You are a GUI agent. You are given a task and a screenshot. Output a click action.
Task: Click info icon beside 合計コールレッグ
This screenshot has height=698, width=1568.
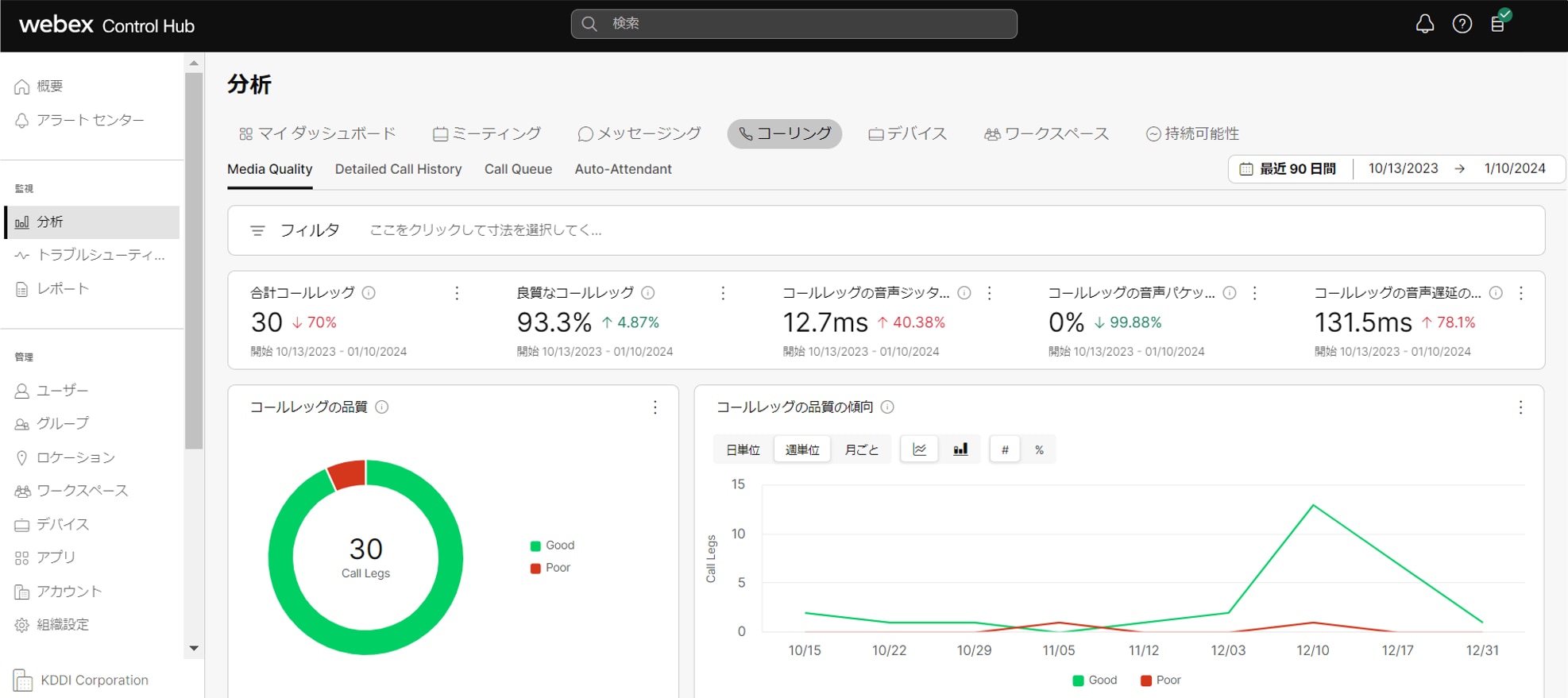369,293
